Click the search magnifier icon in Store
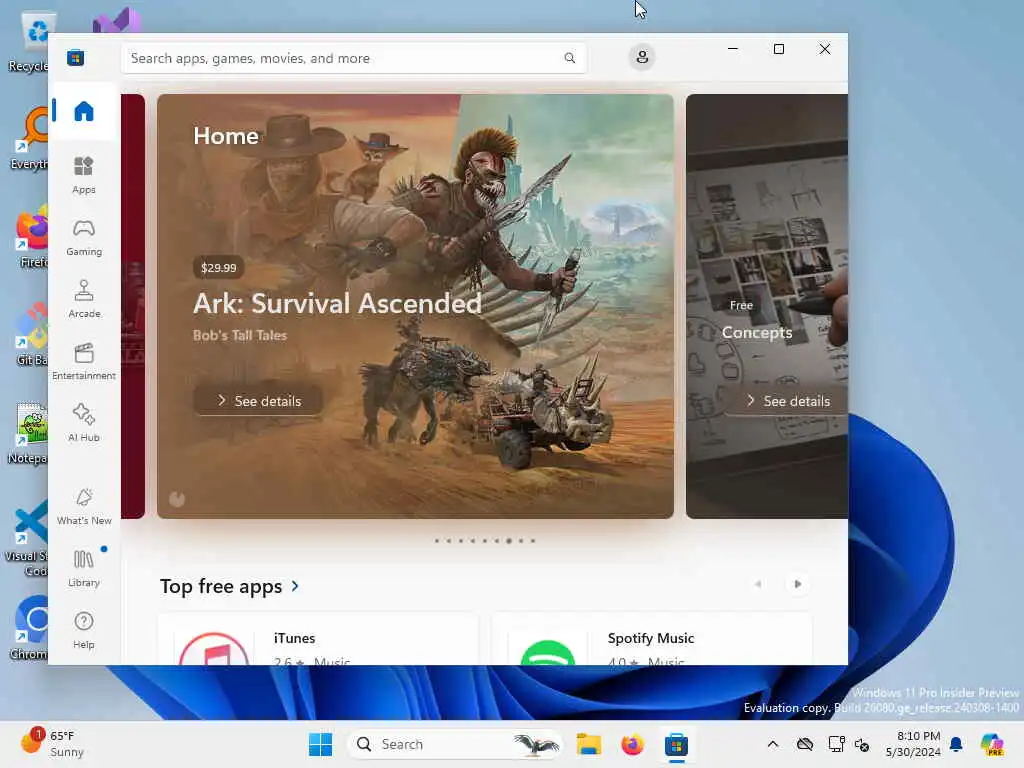Screen dimensions: 1024x768 click(569, 58)
